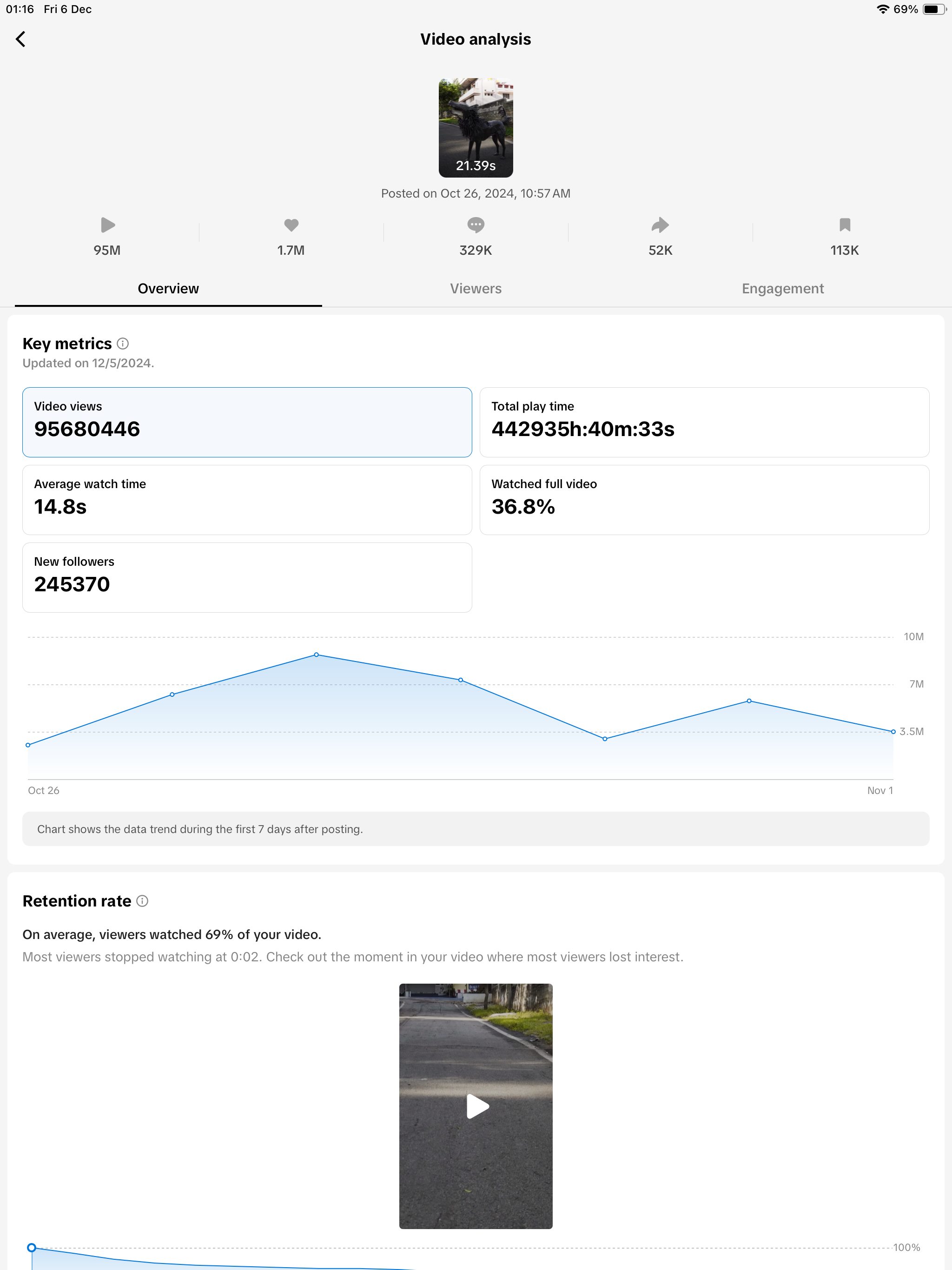This screenshot has width=952, height=1270.
Task: Tap the 'Nov 1' chart axis label
Action: [880, 791]
